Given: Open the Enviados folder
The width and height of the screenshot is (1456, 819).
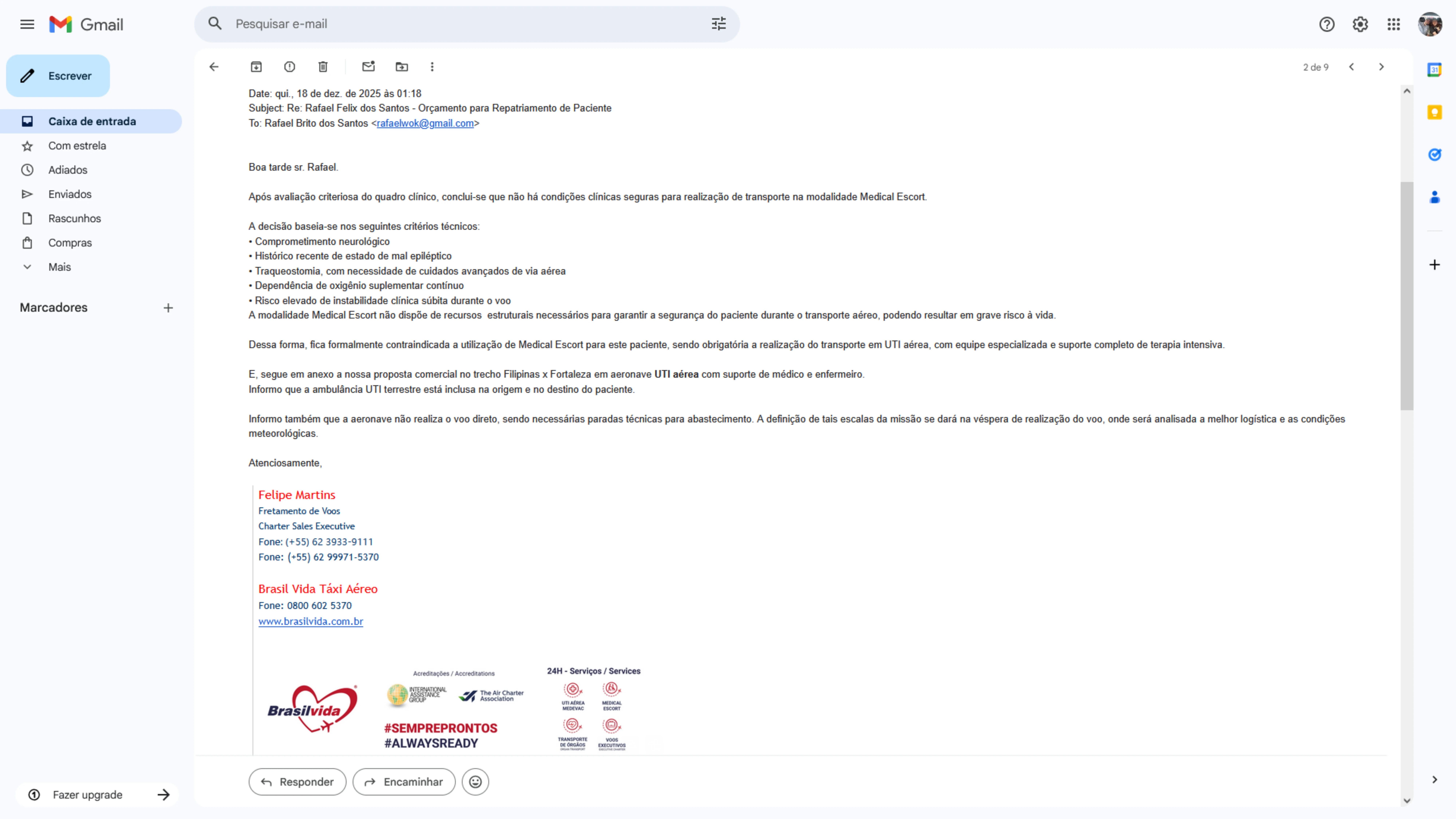Looking at the screenshot, I should point(70,194).
